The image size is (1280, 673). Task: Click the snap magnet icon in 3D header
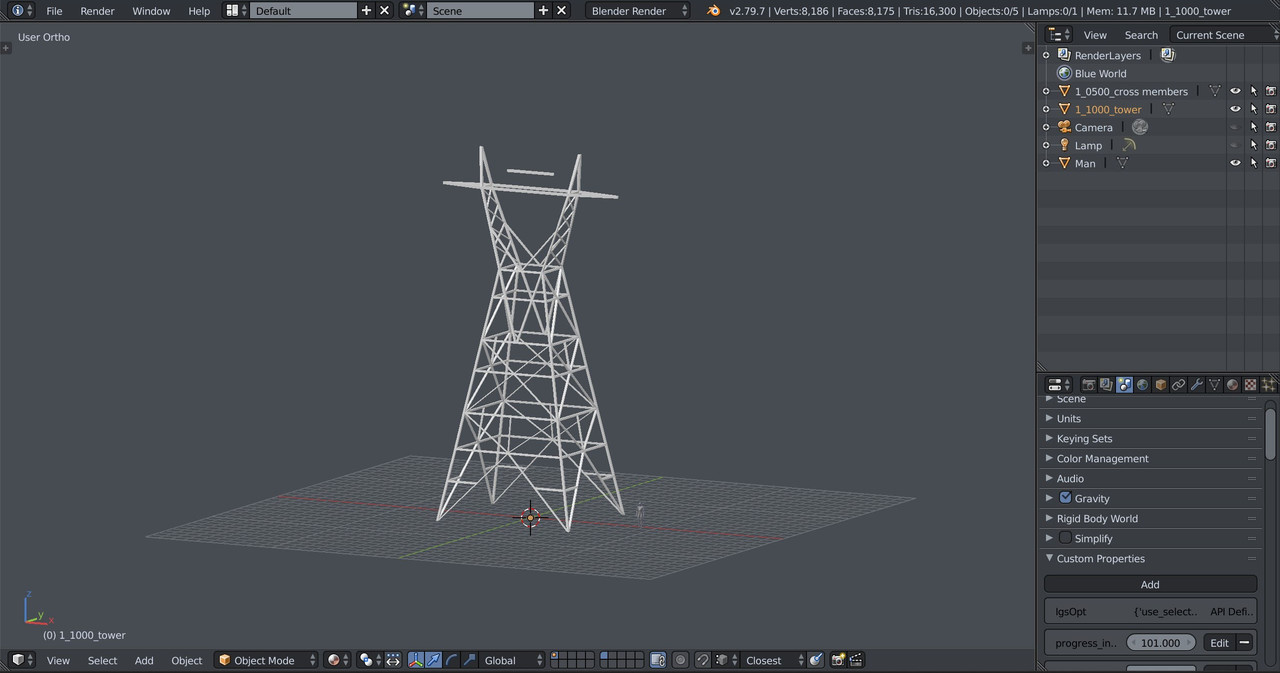[702, 660]
